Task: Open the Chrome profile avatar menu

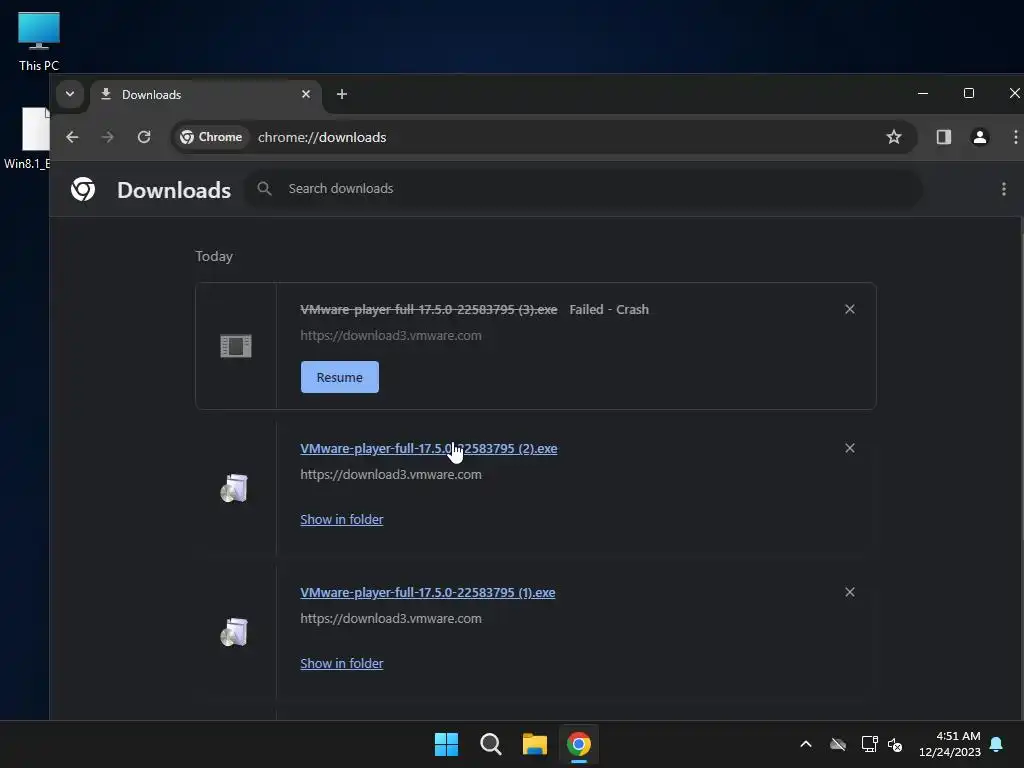Action: tap(980, 136)
